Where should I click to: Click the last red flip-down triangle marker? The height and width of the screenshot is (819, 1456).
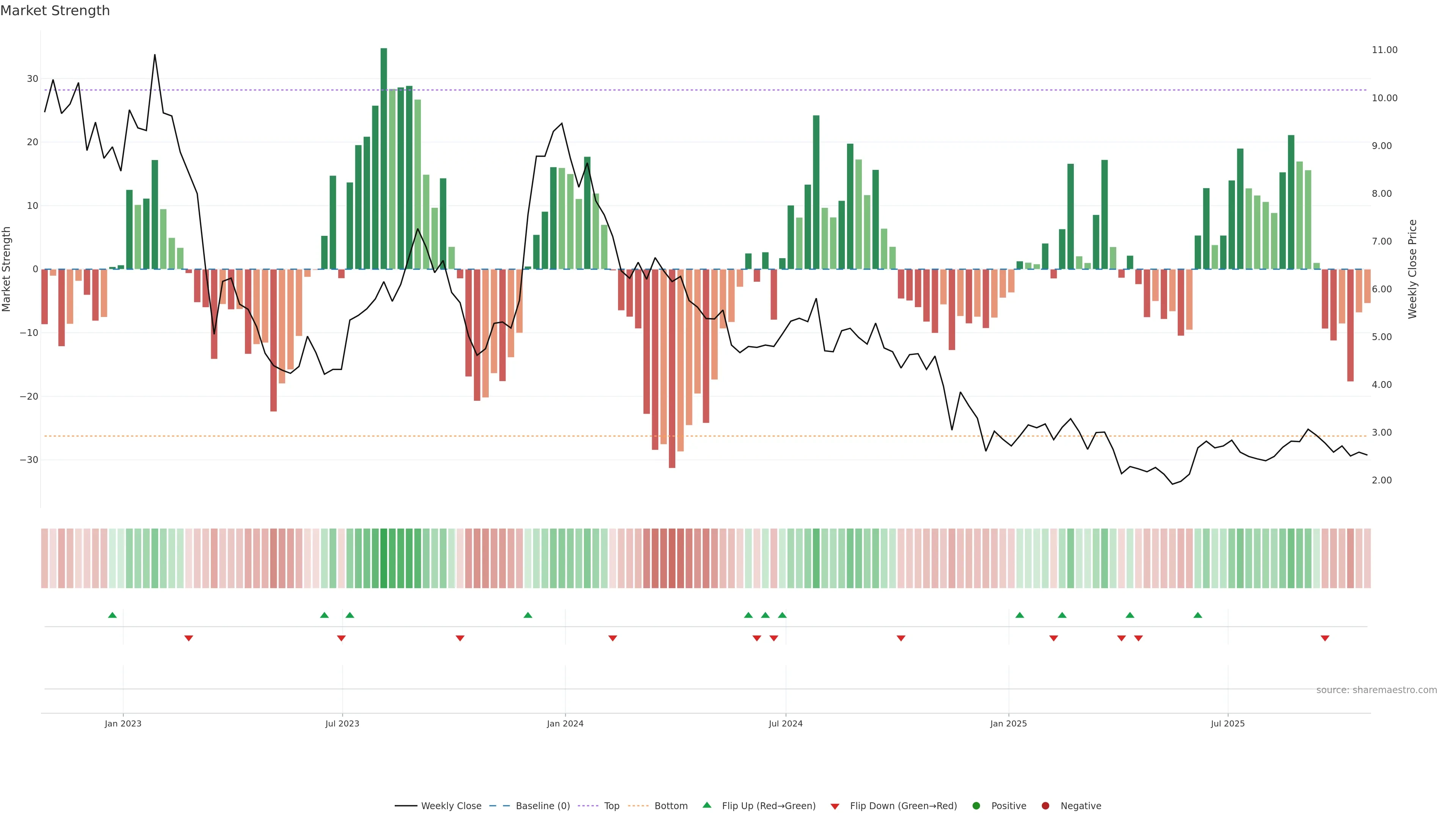click(x=1325, y=638)
